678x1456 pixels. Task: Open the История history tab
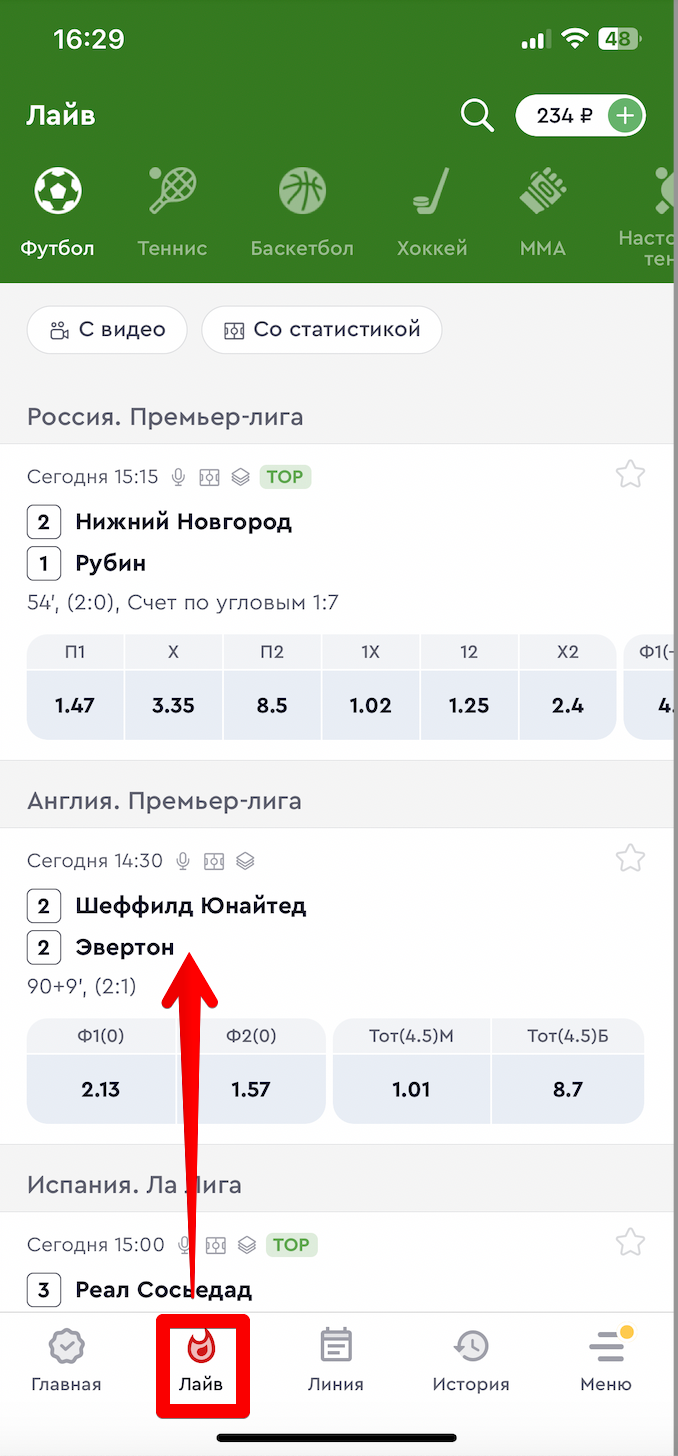tap(471, 1361)
